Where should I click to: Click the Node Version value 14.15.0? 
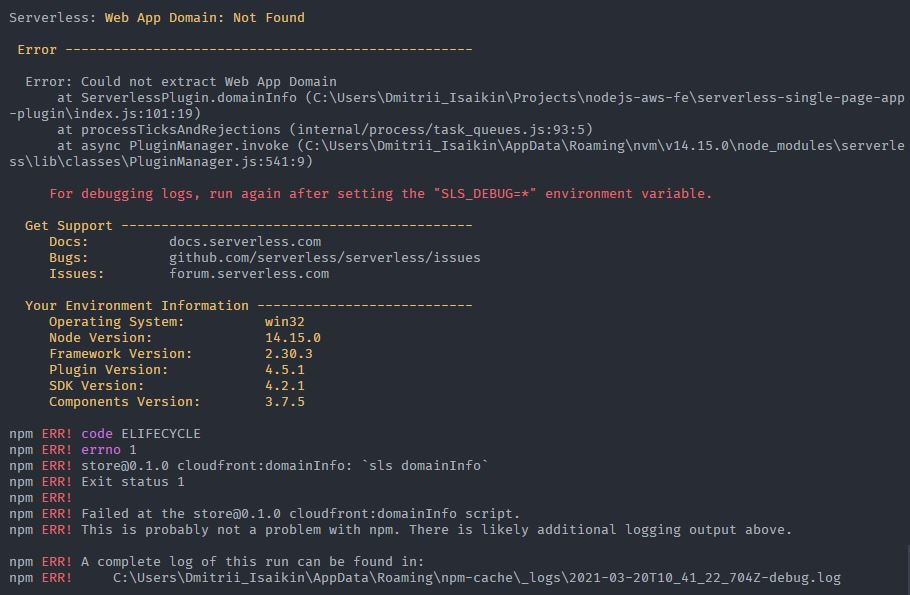[x=292, y=338]
